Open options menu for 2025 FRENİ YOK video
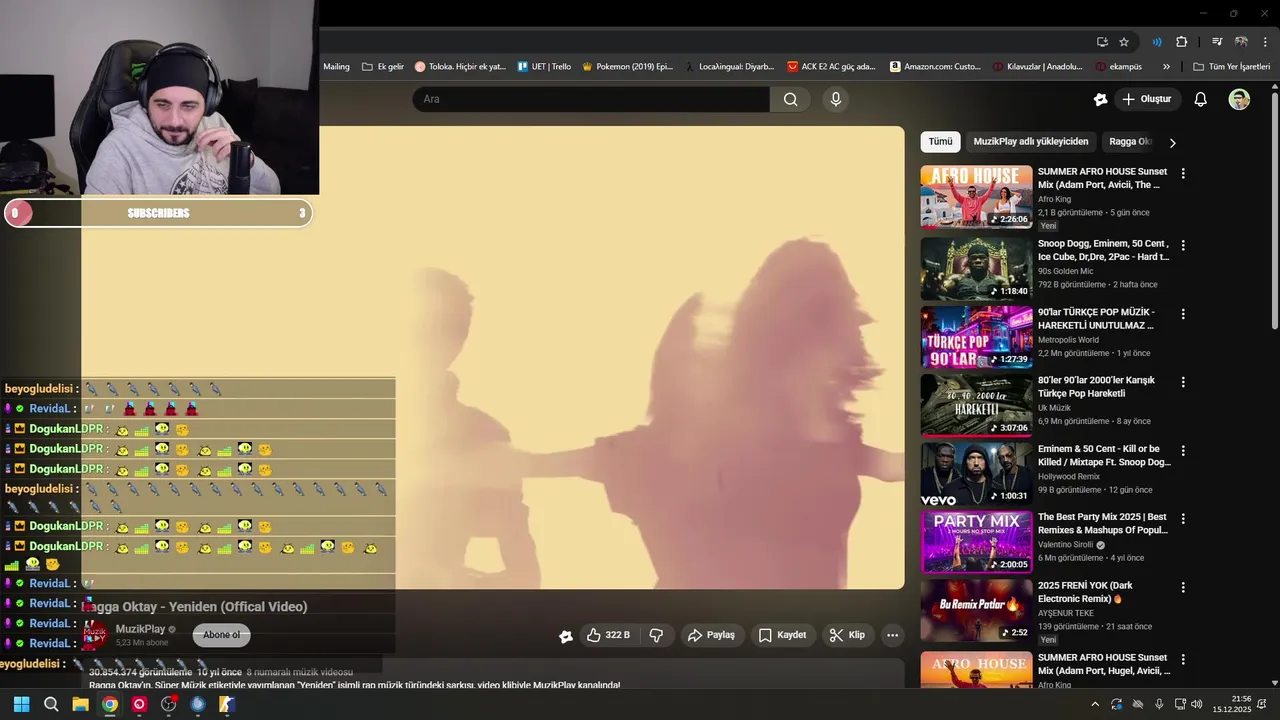The image size is (1280, 720). coord(1183,588)
